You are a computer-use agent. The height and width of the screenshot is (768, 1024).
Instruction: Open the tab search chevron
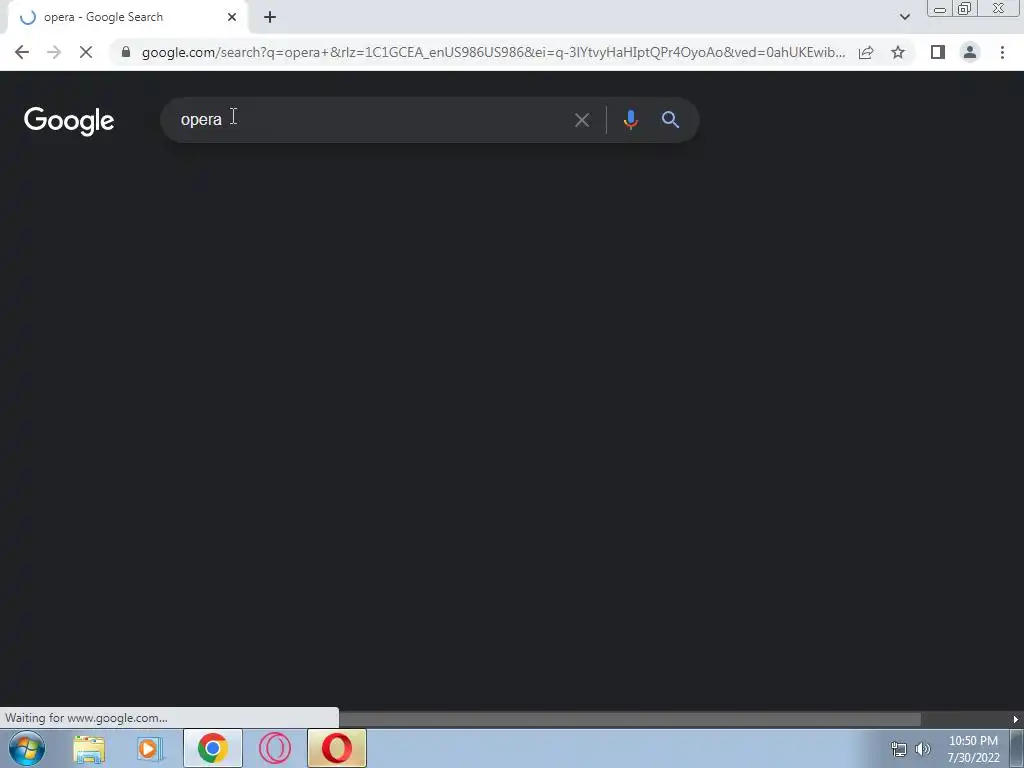click(904, 17)
